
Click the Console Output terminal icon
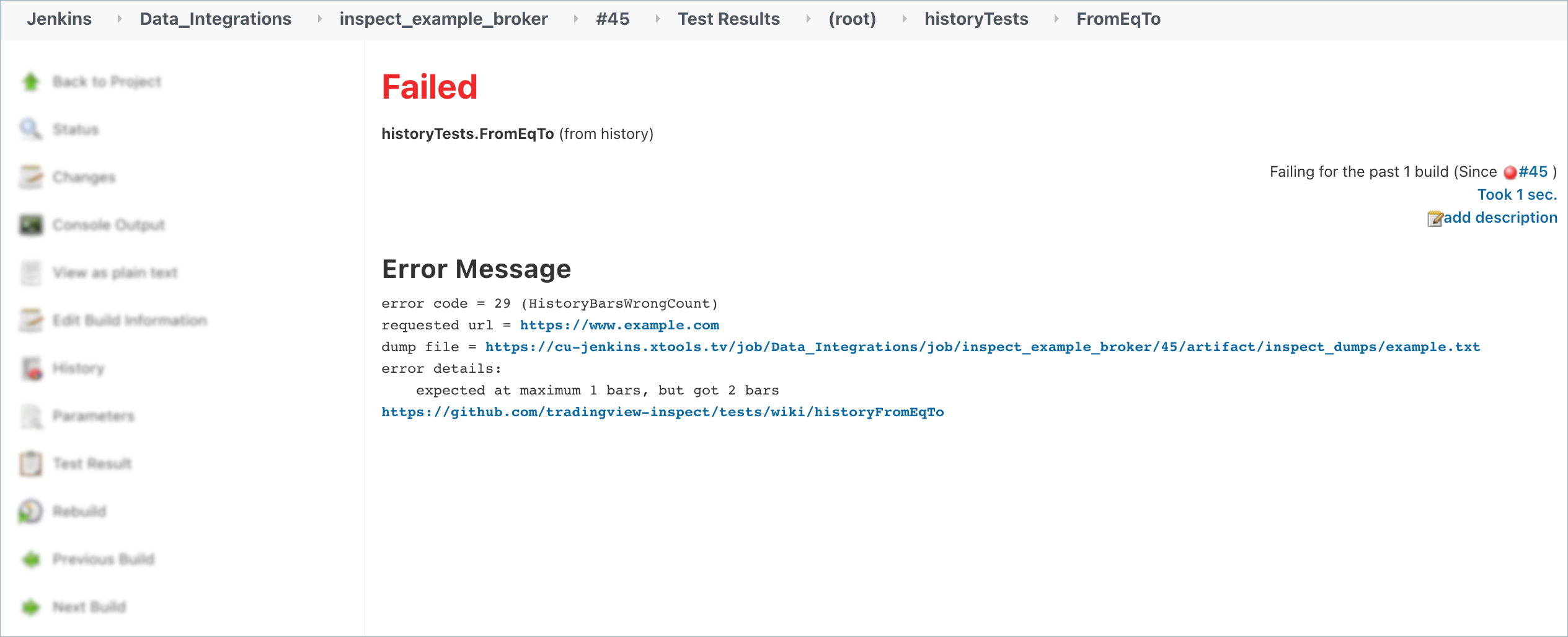coord(31,225)
